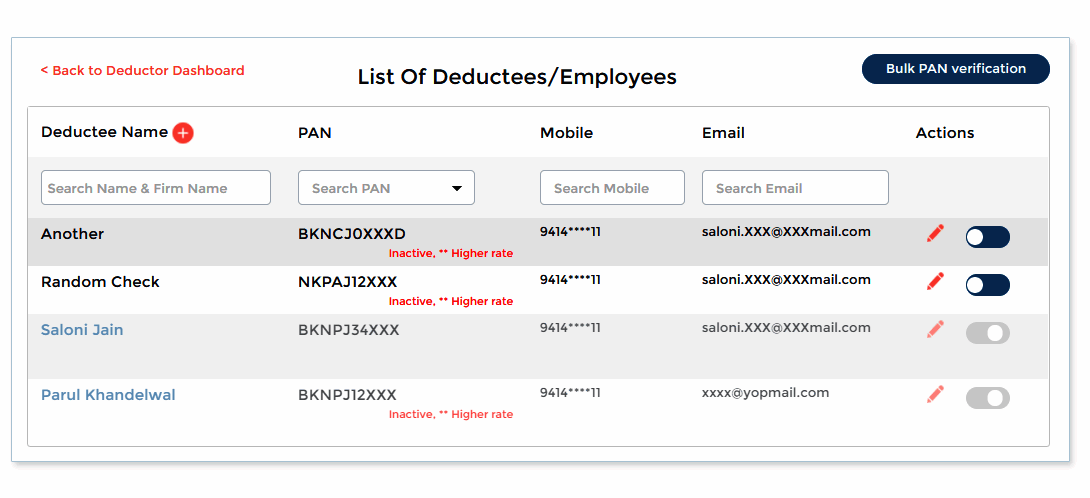Select the Random Check PAN NKPAJ12XXX
Screen dimensions: 1090x498
(347, 283)
